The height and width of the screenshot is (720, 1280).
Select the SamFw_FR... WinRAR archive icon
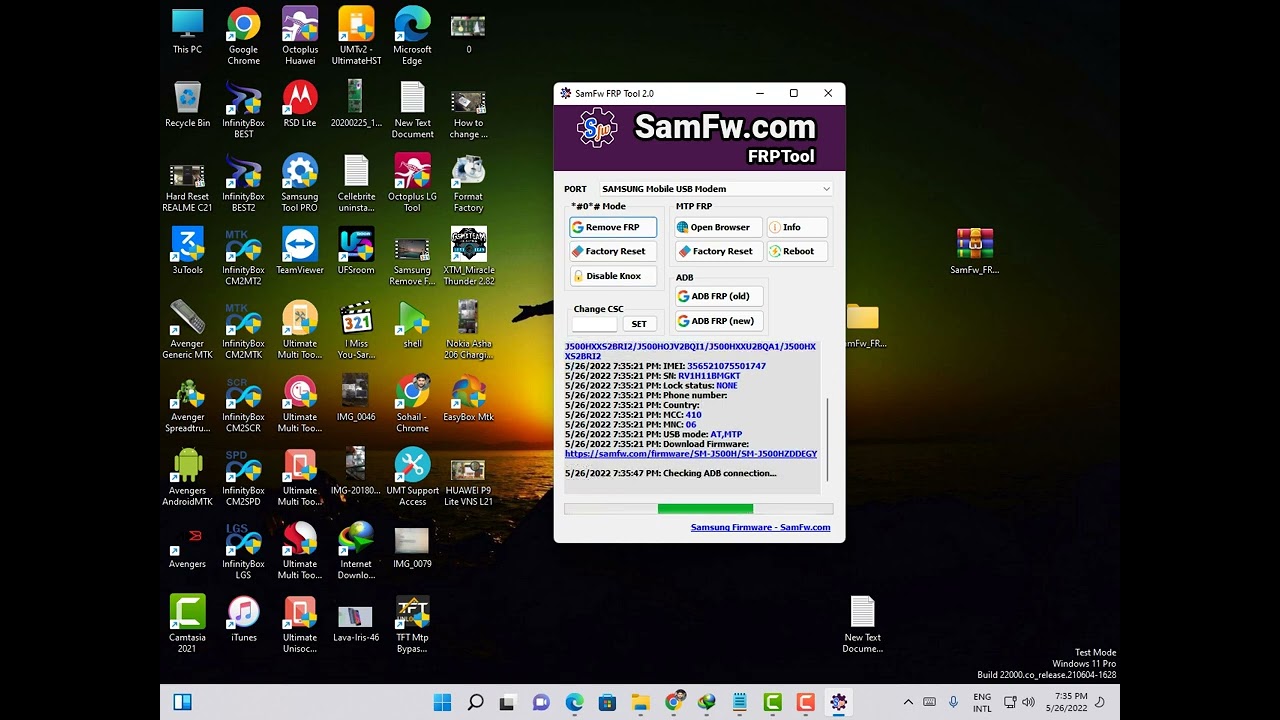[974, 252]
